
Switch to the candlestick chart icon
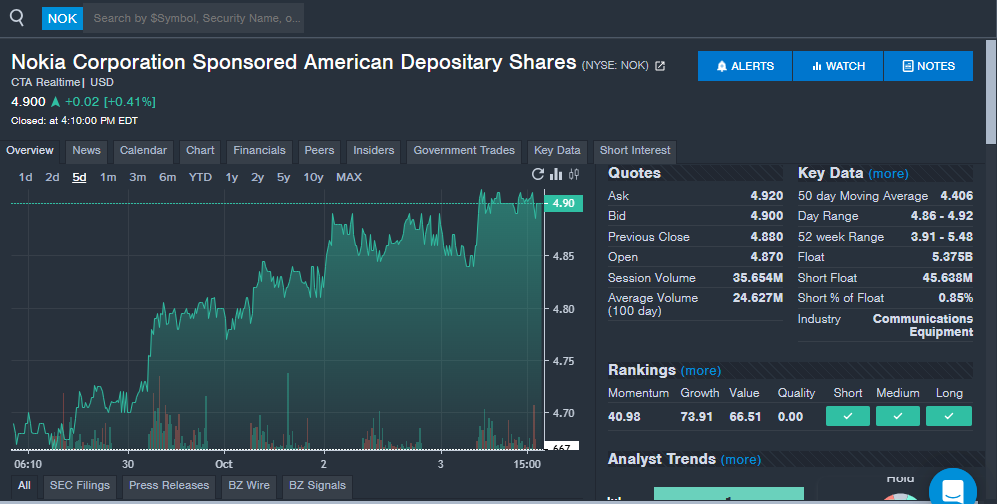pos(574,174)
